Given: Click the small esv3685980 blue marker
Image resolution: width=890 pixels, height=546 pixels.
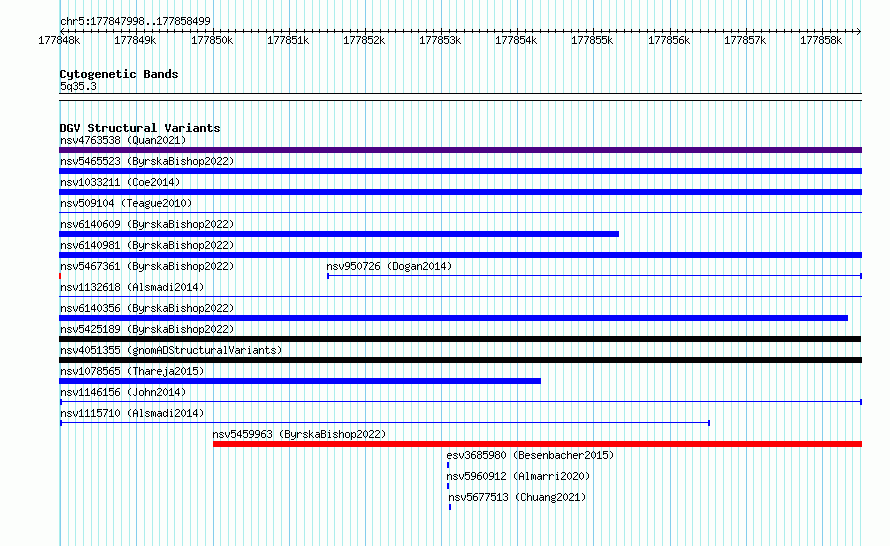Looking at the screenshot, I should pyautogui.click(x=448, y=465).
